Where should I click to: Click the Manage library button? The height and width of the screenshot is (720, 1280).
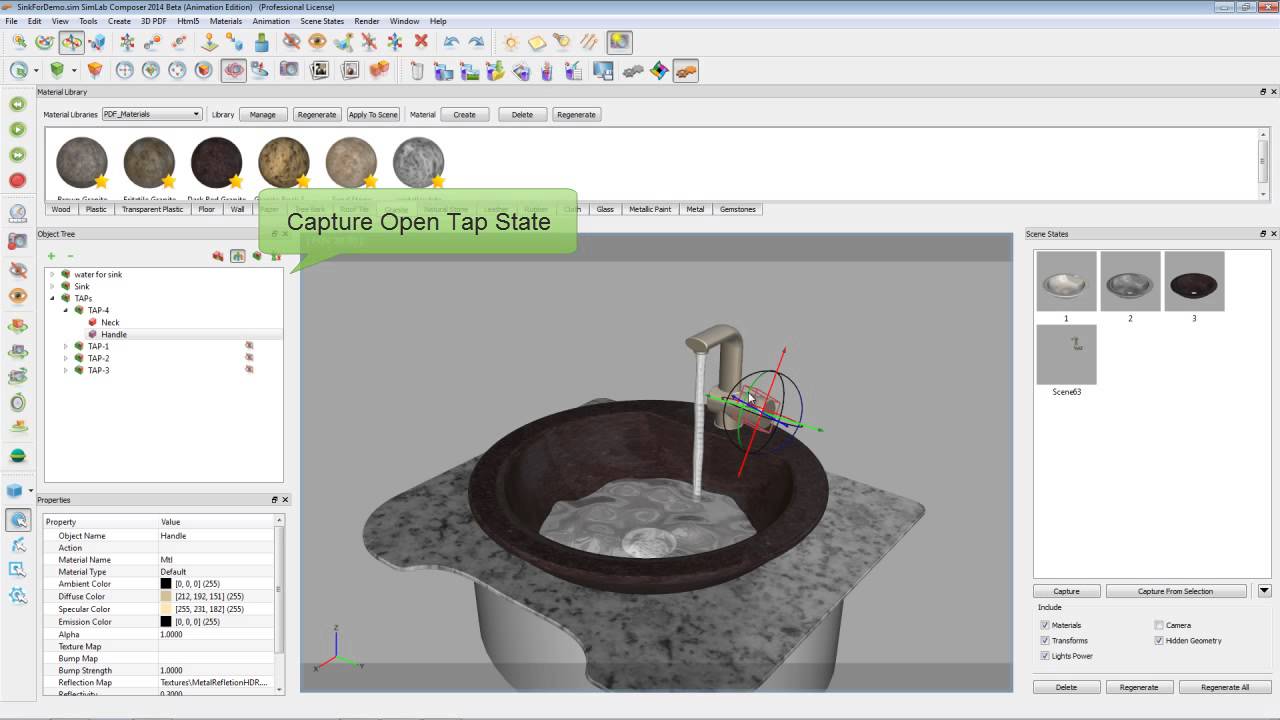(263, 114)
